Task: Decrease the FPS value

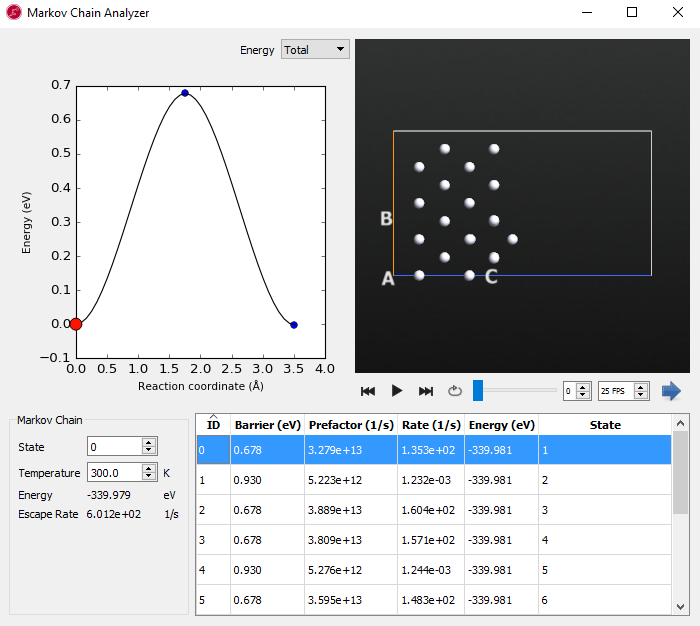Action: click(x=641, y=395)
